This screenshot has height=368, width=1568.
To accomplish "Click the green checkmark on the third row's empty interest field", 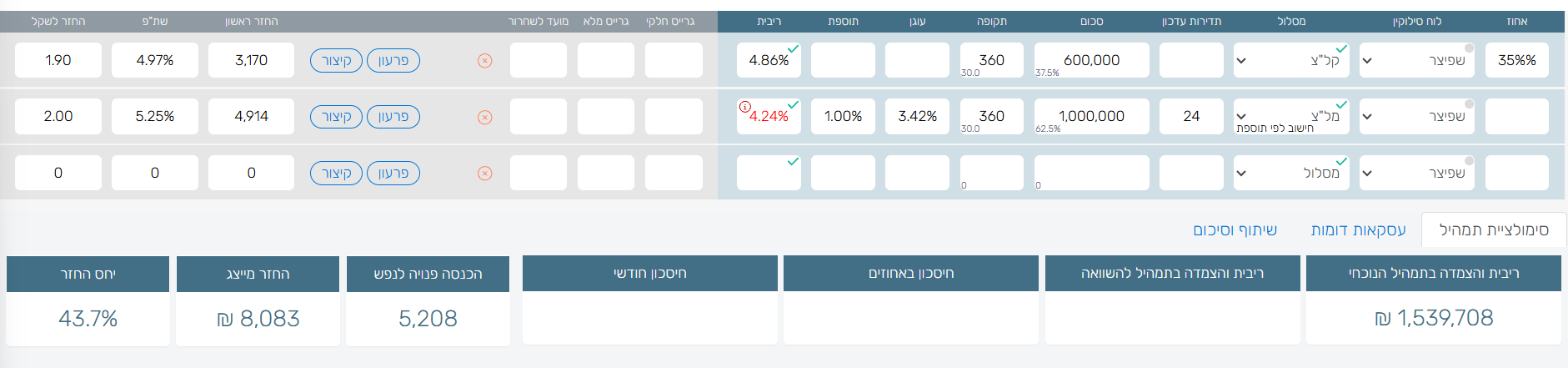I will pyautogui.click(x=793, y=161).
